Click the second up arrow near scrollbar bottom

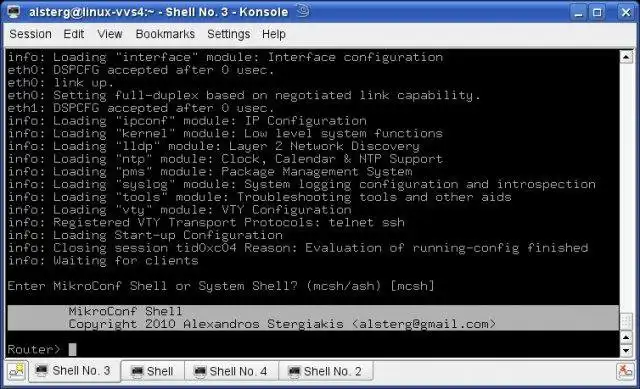626,337
